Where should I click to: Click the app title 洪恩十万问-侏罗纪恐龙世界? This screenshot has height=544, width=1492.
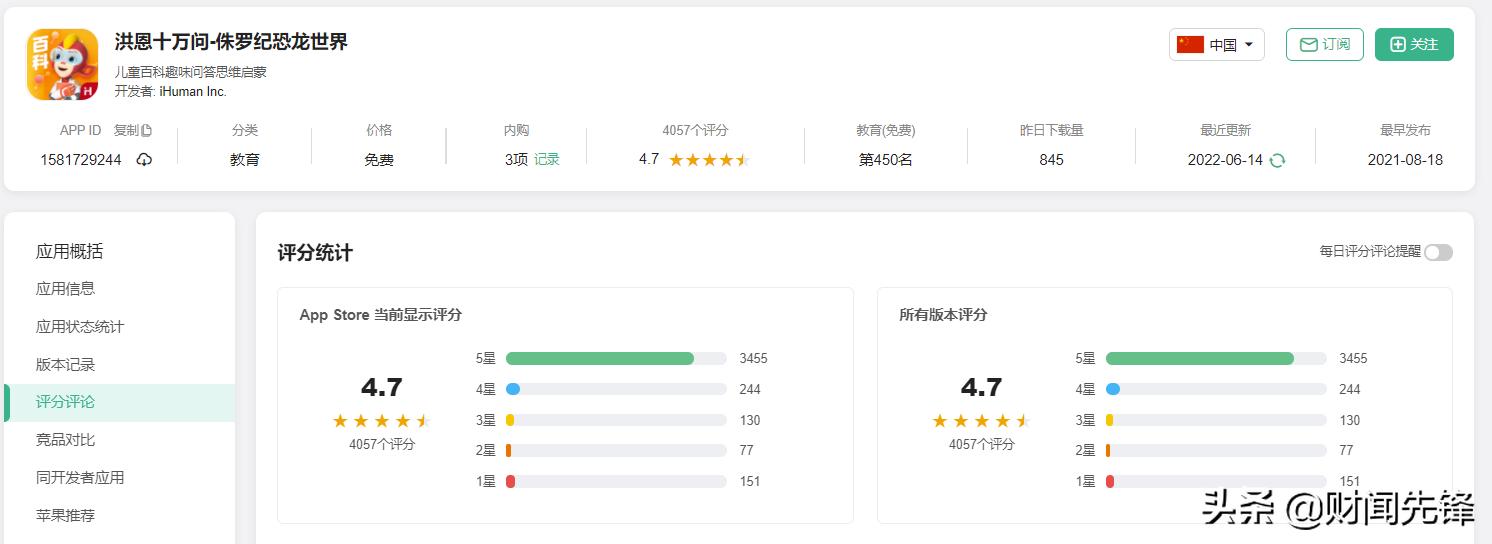(x=231, y=42)
